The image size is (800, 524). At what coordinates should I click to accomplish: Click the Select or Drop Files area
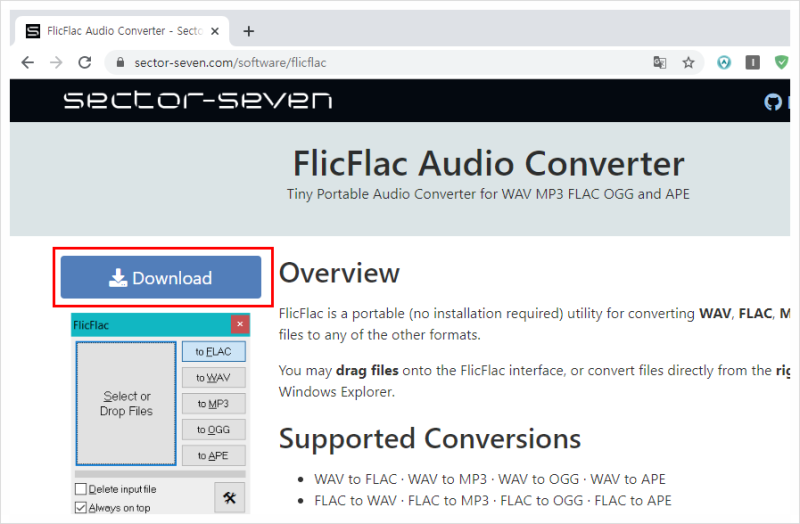point(126,403)
